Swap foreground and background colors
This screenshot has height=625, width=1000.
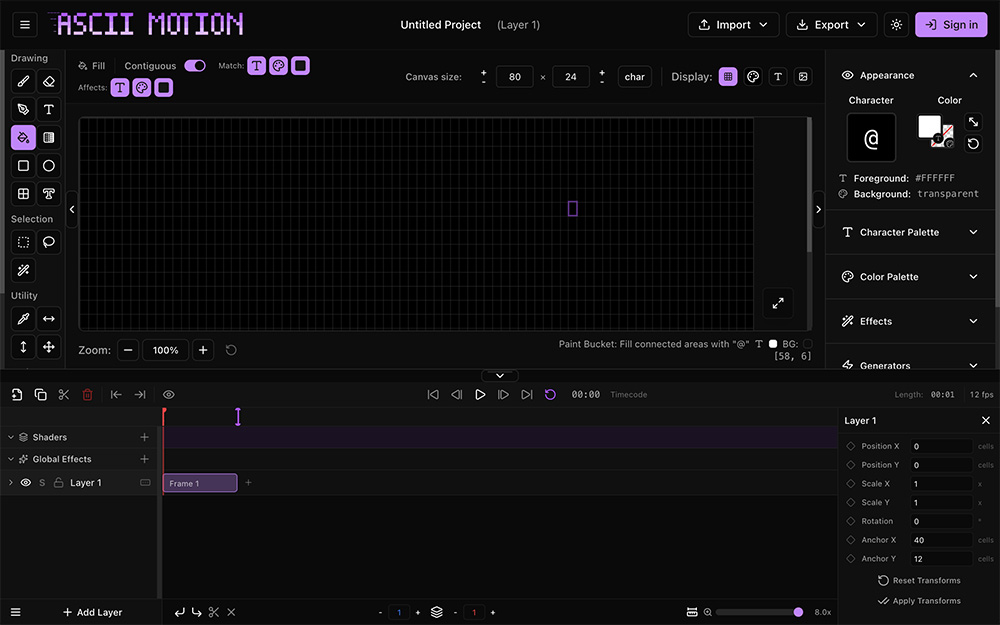coord(973,122)
